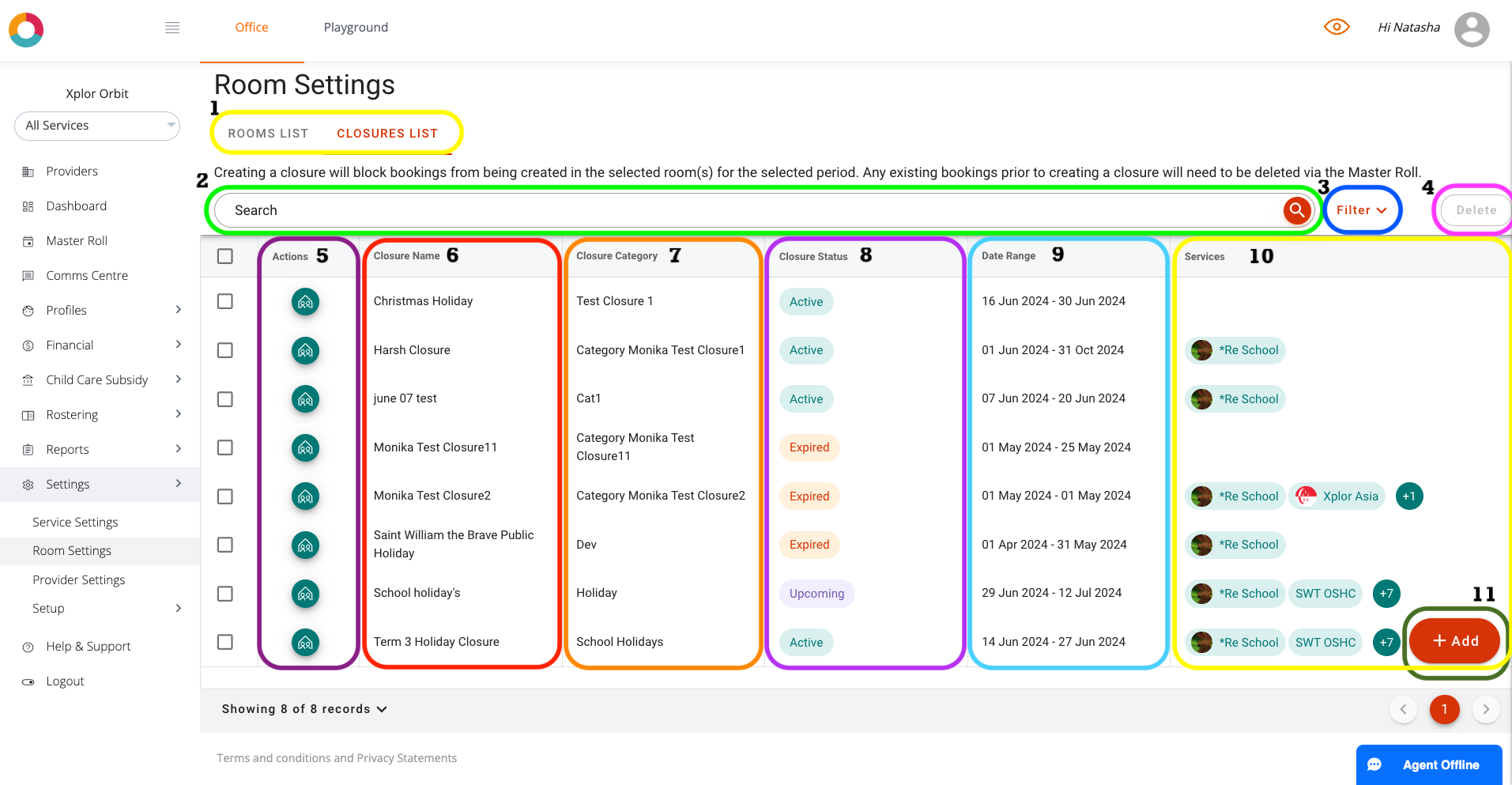Select the checkbox for june 07 test row
Image resolution: width=1512 pixels, height=785 pixels.
(225, 399)
